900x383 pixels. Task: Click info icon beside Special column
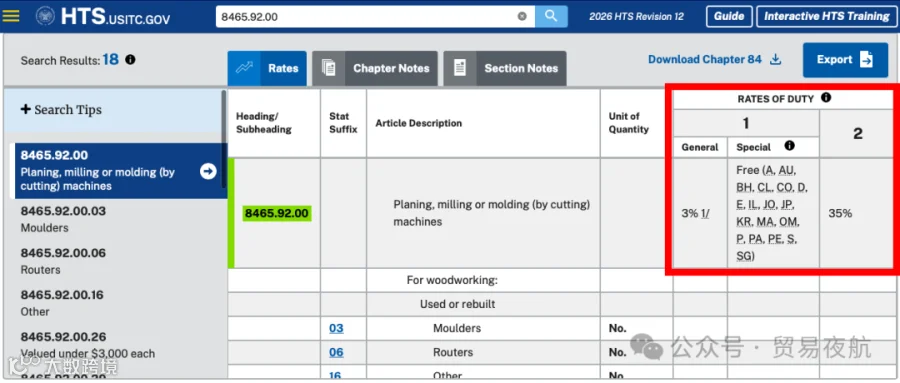tap(789, 146)
